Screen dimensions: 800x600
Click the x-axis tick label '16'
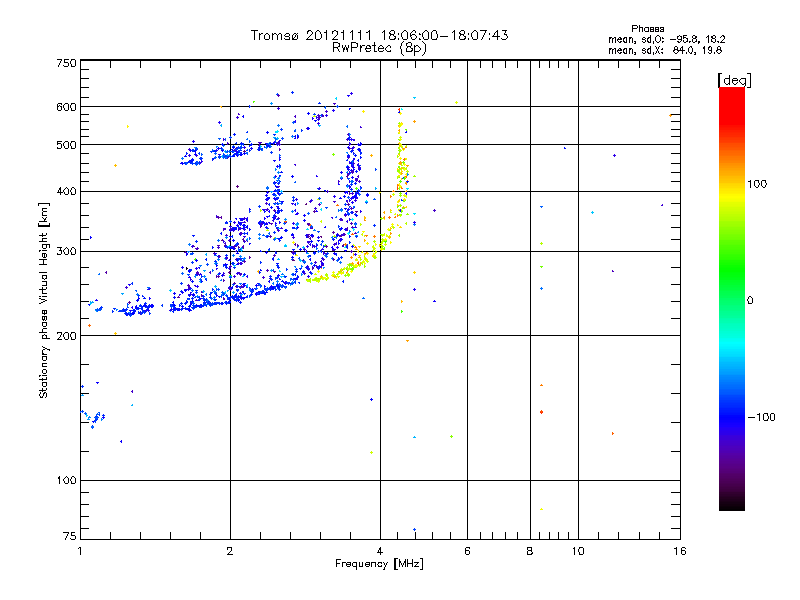click(x=680, y=551)
